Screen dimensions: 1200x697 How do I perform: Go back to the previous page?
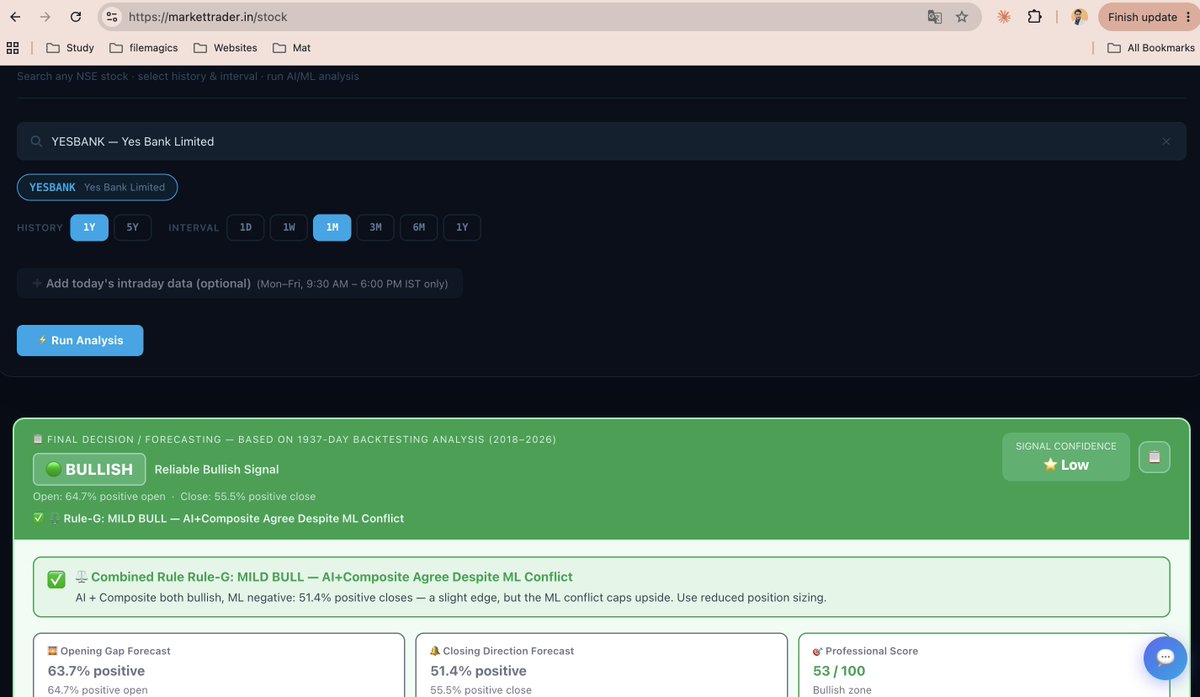14,17
